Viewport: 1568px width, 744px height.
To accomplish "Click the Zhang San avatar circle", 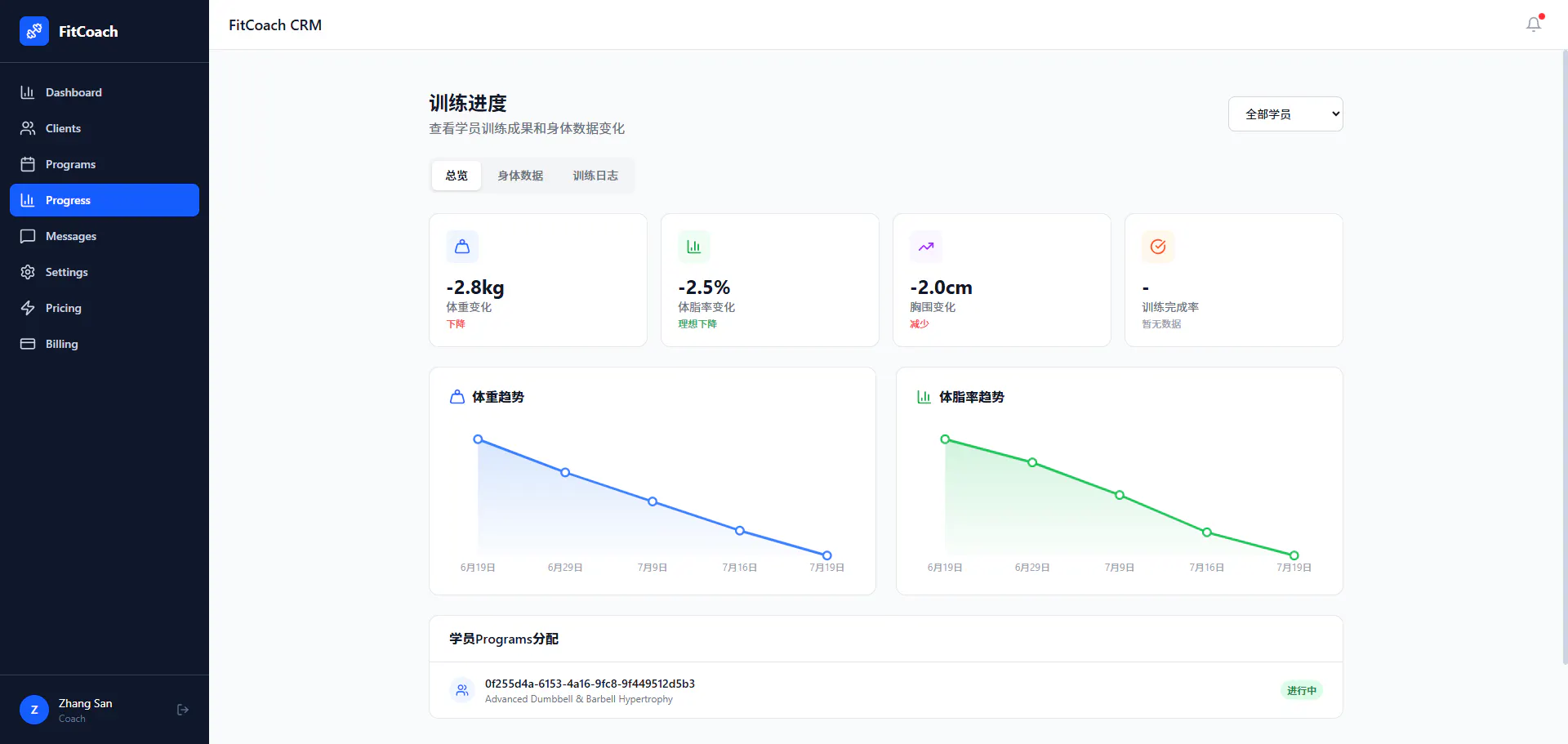I will tap(34, 710).
